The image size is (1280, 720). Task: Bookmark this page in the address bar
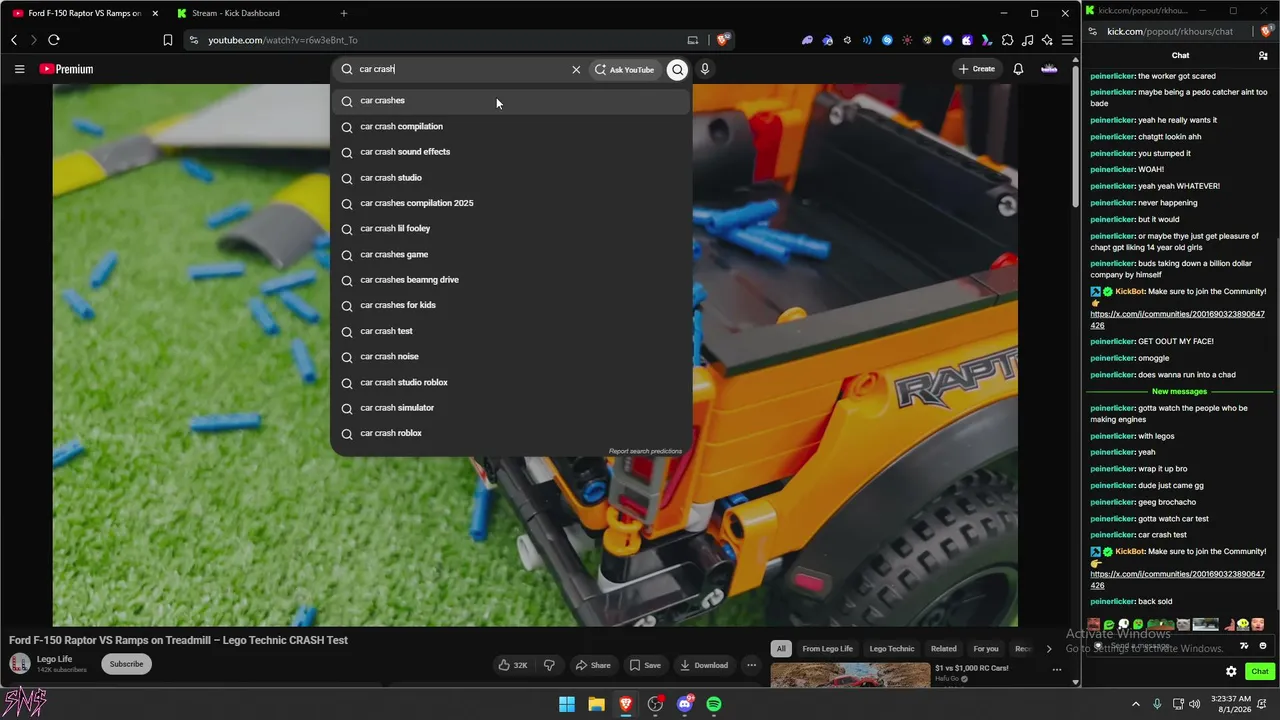click(168, 40)
